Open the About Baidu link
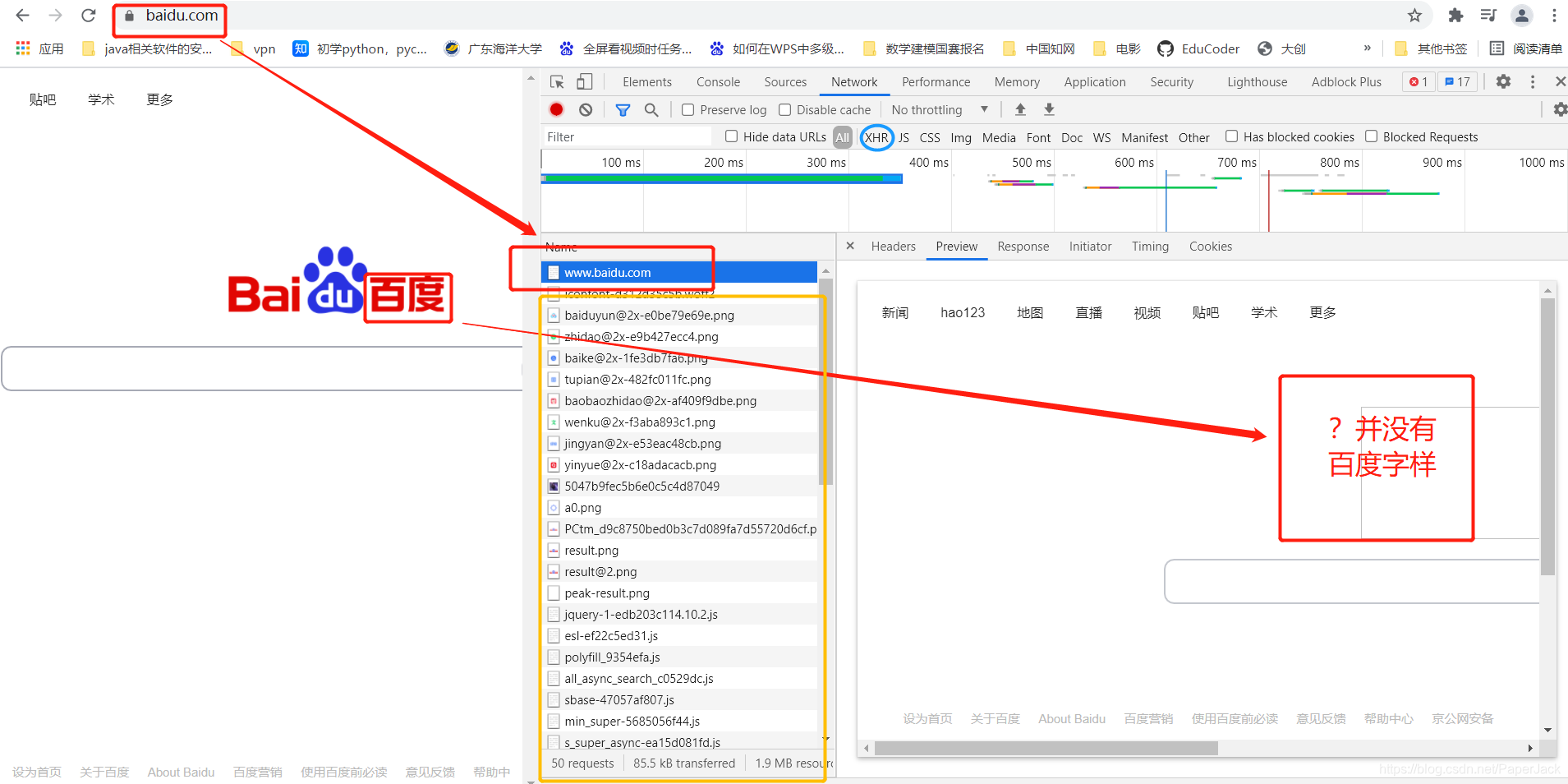This screenshot has width=1568, height=784. [x=181, y=772]
